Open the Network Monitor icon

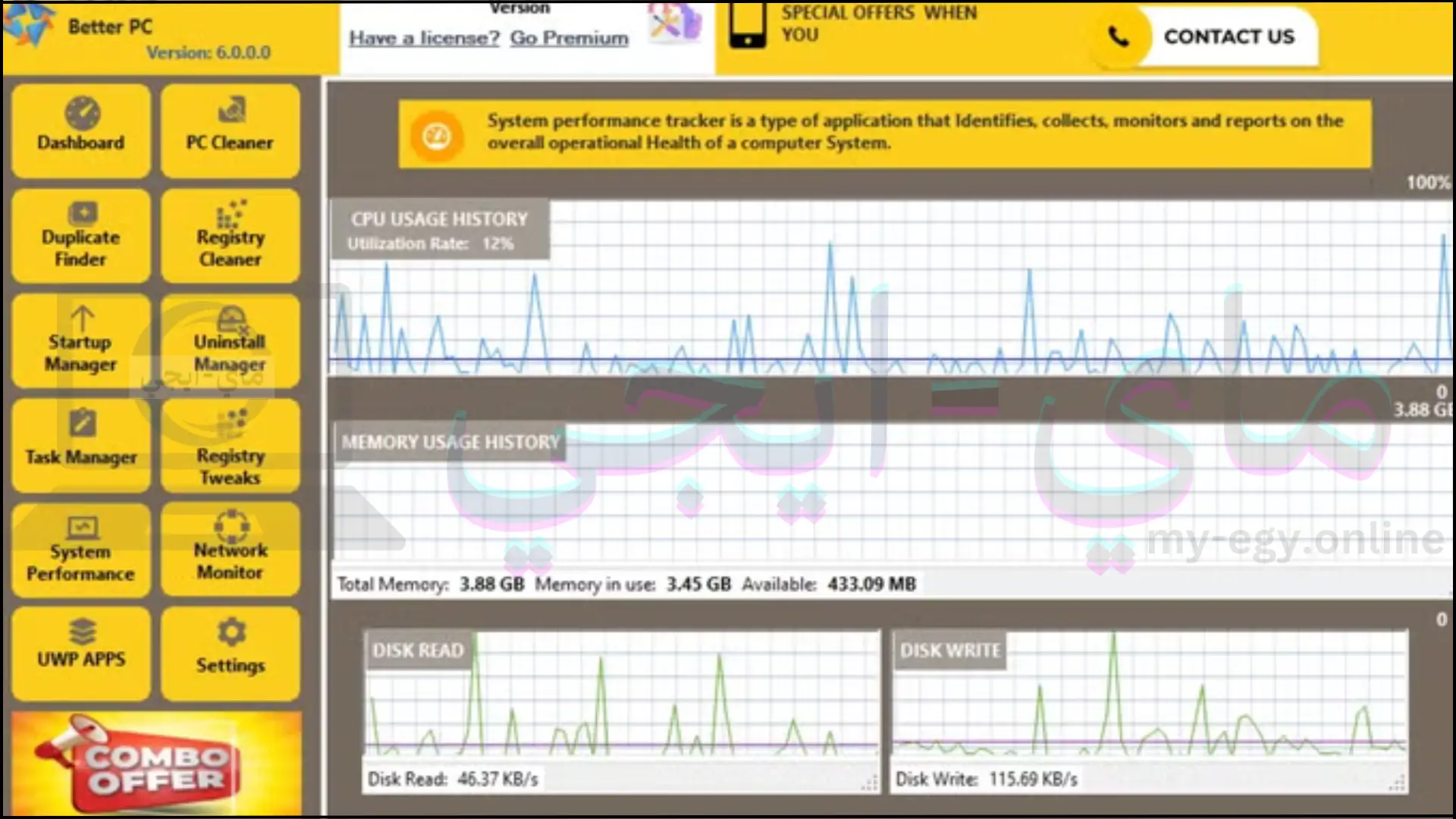pyautogui.click(x=231, y=526)
